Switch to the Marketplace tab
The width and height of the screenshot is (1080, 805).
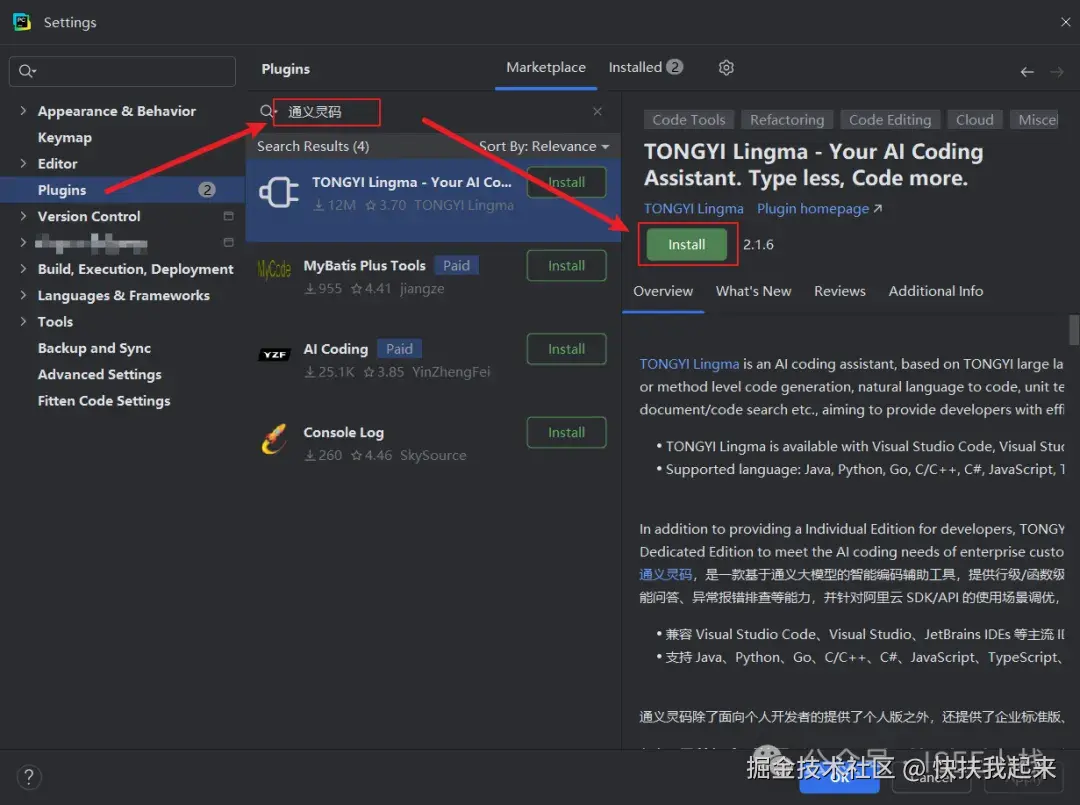[546, 67]
